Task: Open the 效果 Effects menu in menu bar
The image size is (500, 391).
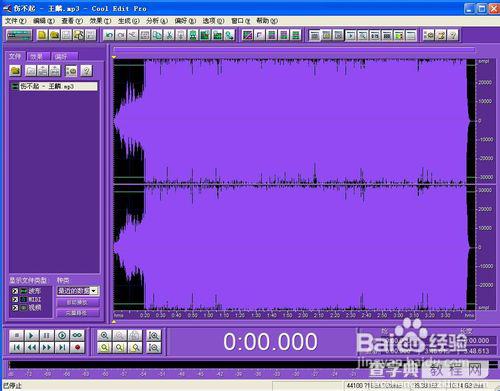Action: click(x=100, y=21)
